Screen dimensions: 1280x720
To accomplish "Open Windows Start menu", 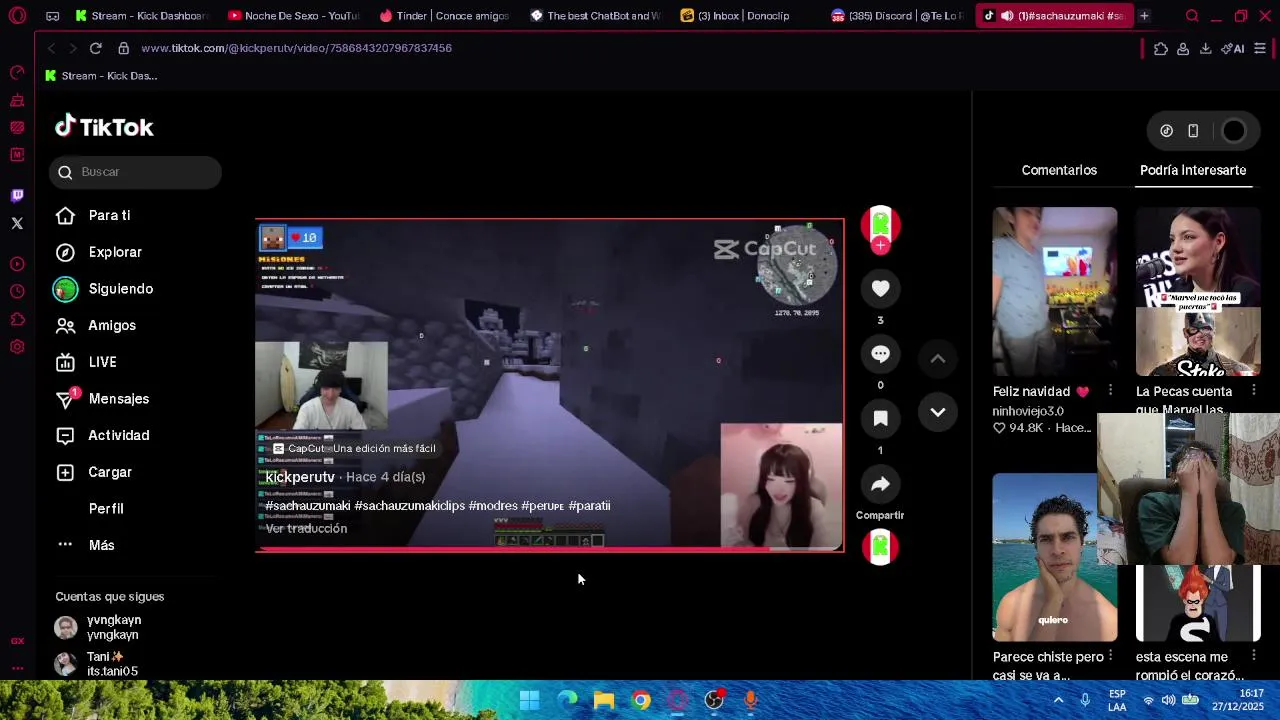I will [x=530, y=700].
